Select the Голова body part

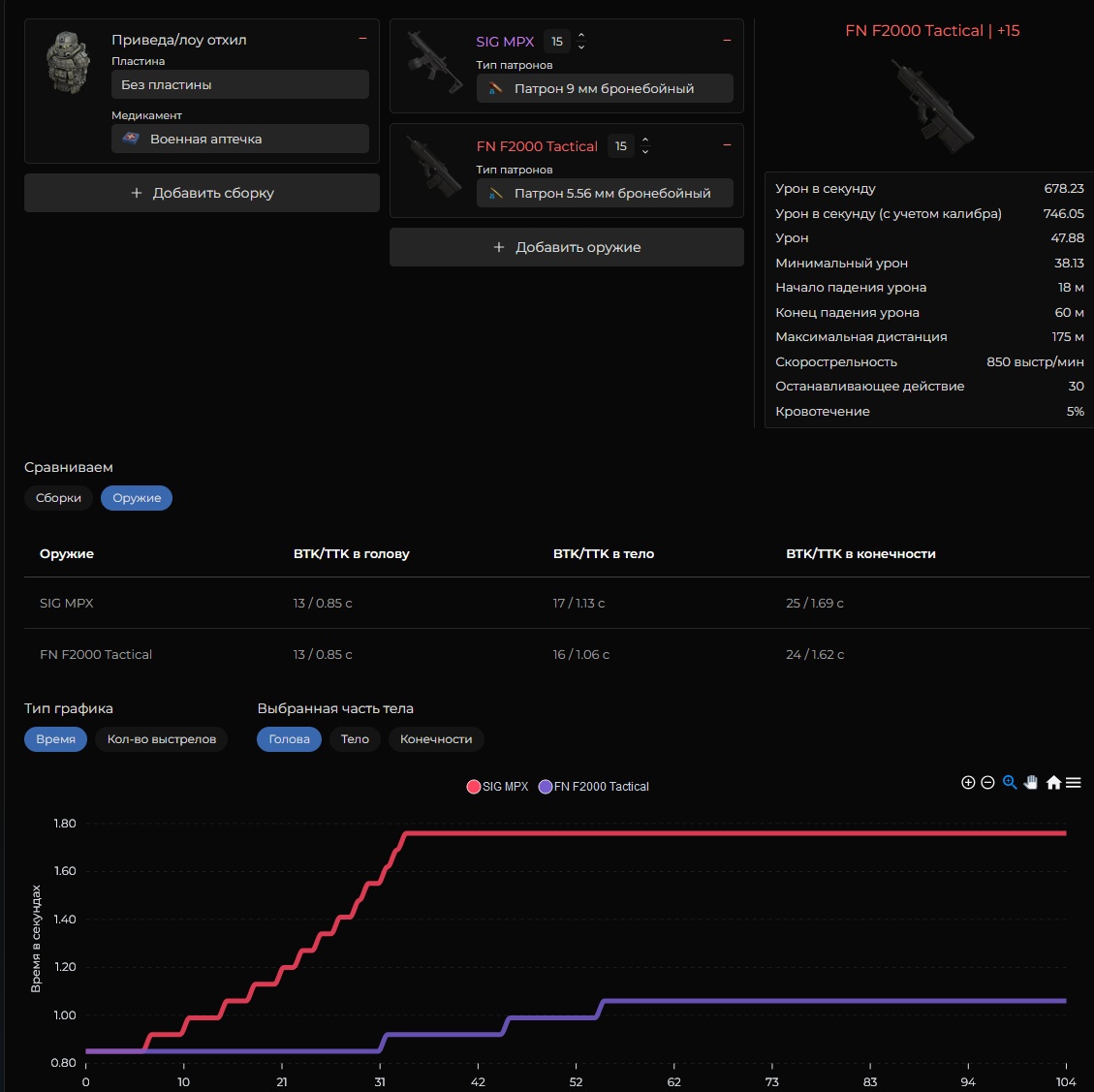(x=289, y=739)
